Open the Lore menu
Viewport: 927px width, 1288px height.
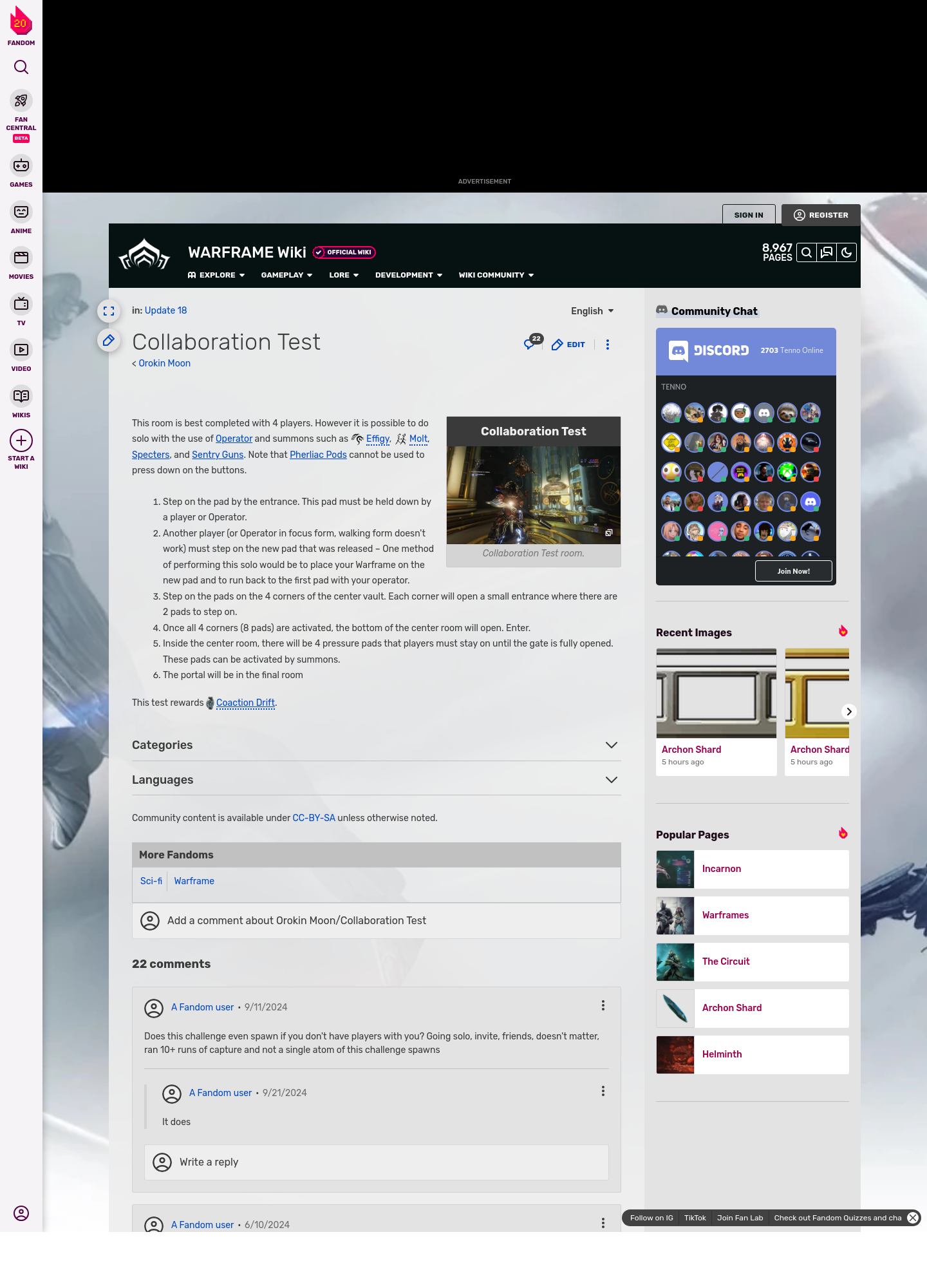(x=344, y=275)
